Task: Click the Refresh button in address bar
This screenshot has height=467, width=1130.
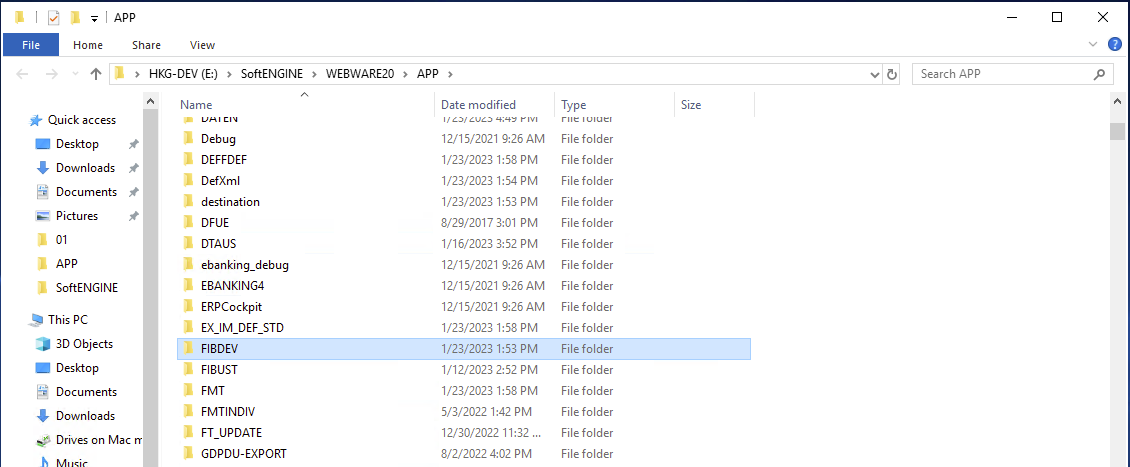Action: coord(892,74)
